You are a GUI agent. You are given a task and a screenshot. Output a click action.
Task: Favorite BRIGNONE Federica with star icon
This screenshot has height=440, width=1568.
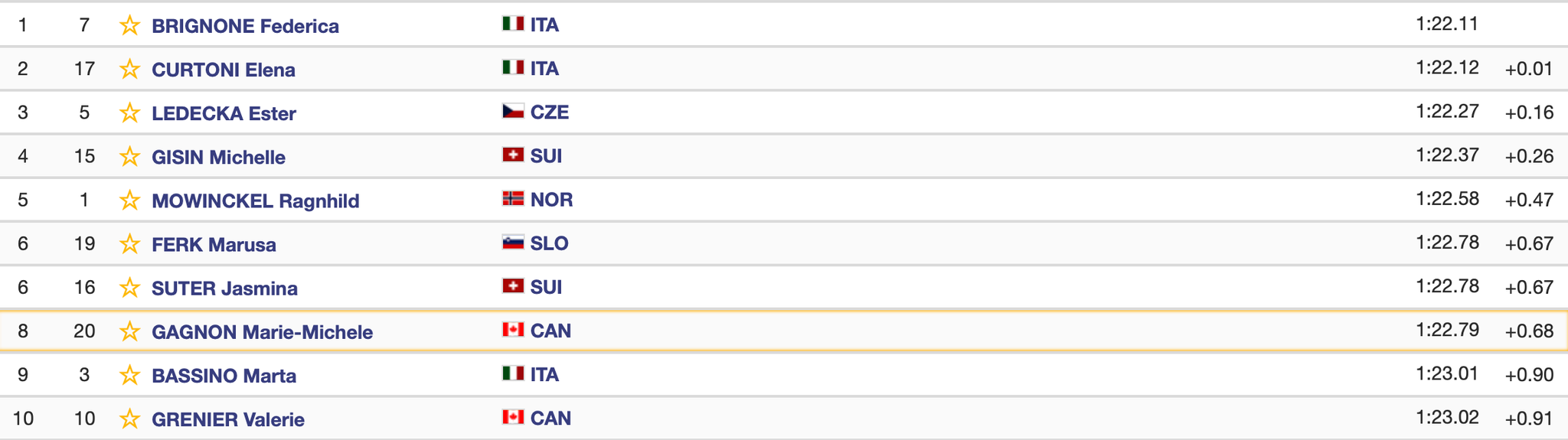click(x=129, y=26)
